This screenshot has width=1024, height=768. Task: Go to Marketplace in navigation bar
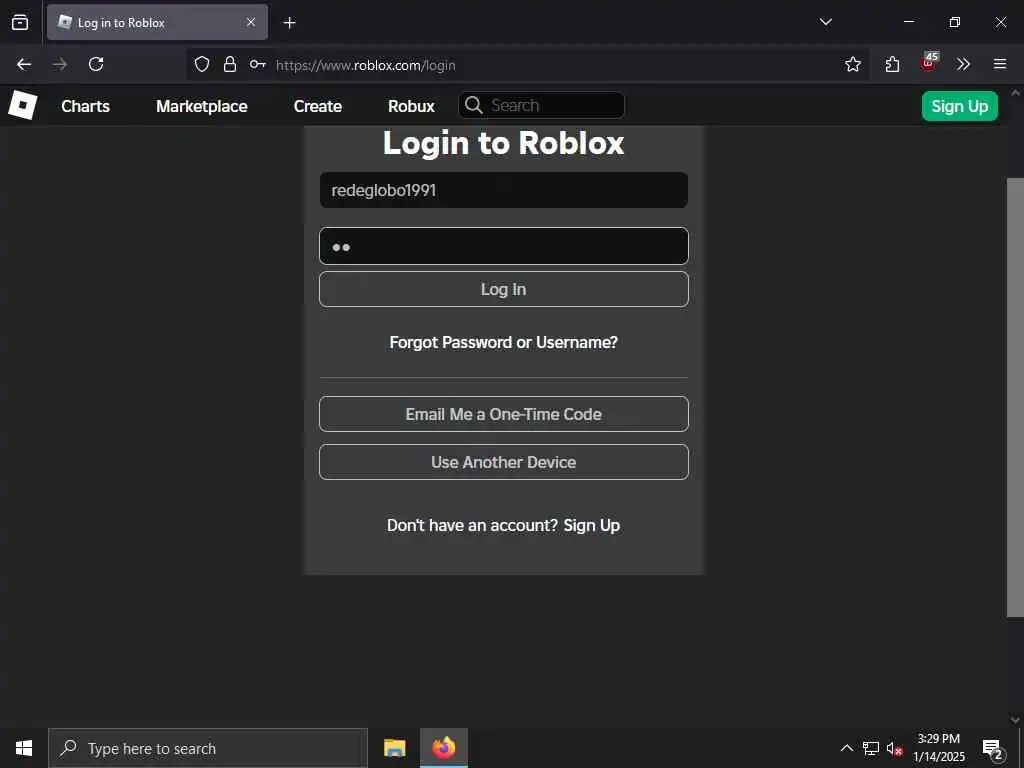[202, 106]
